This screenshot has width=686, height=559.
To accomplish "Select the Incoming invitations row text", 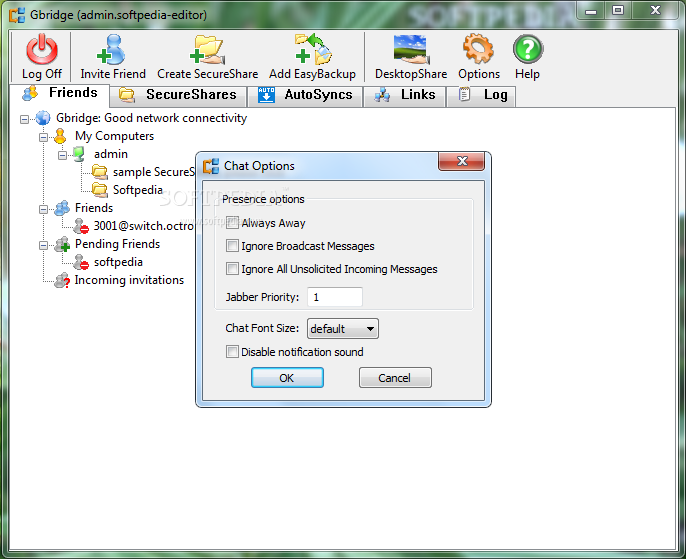I will click(x=129, y=280).
